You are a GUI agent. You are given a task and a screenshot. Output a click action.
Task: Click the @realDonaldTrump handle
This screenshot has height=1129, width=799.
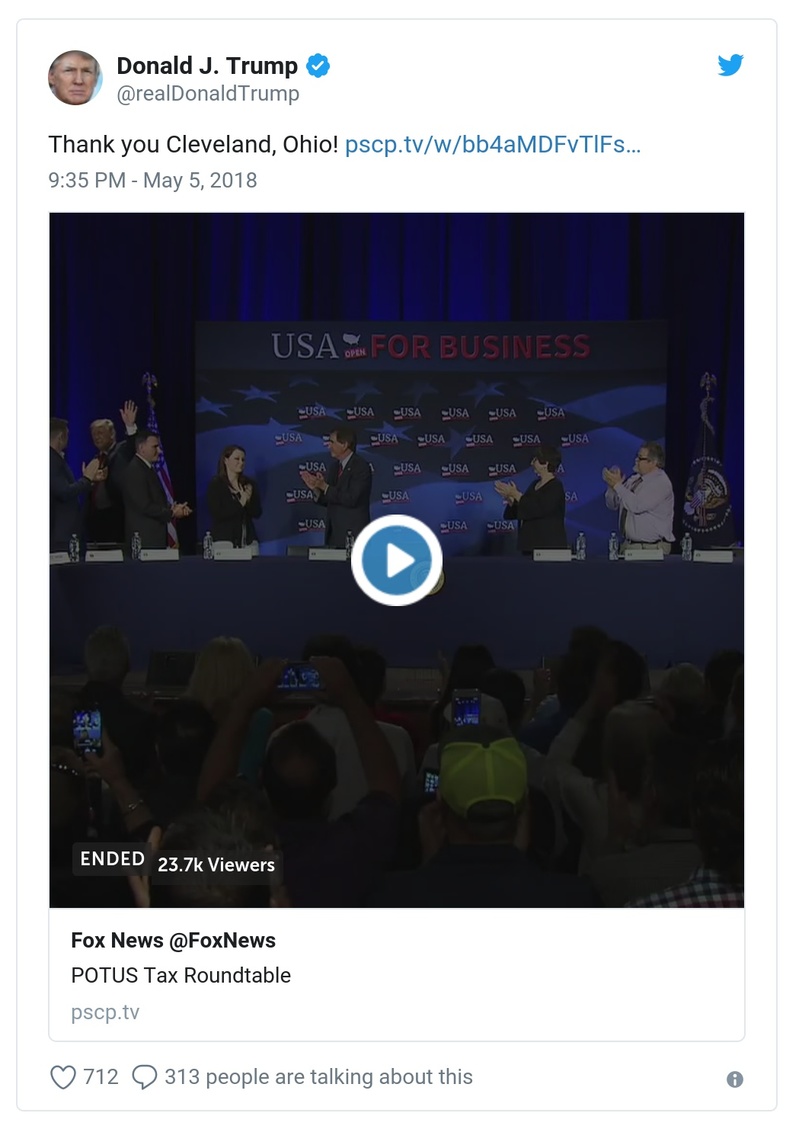(207, 93)
